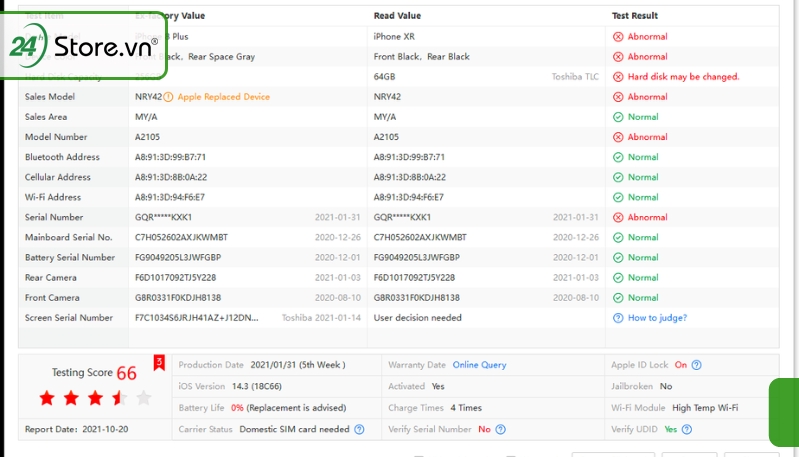Select Mainboard serial C7H052602AXJKWMBT in read value
The width and height of the screenshot is (799, 457).
[420, 237]
